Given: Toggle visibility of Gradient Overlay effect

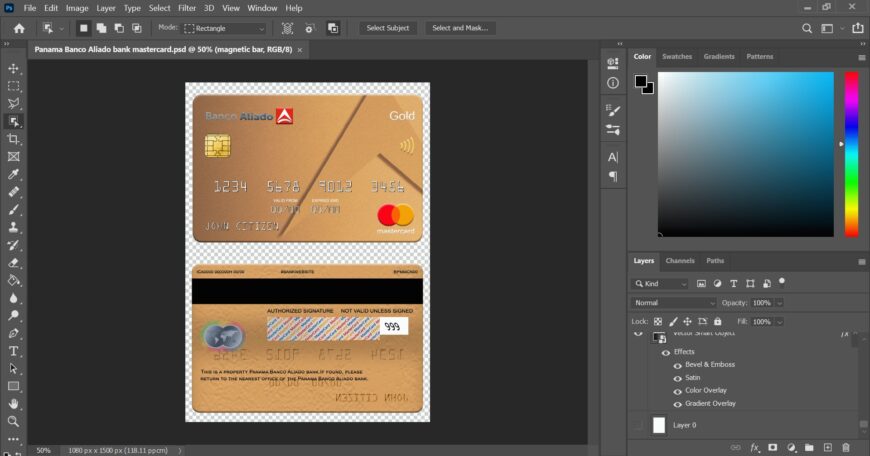Looking at the screenshot, I should [x=677, y=404].
